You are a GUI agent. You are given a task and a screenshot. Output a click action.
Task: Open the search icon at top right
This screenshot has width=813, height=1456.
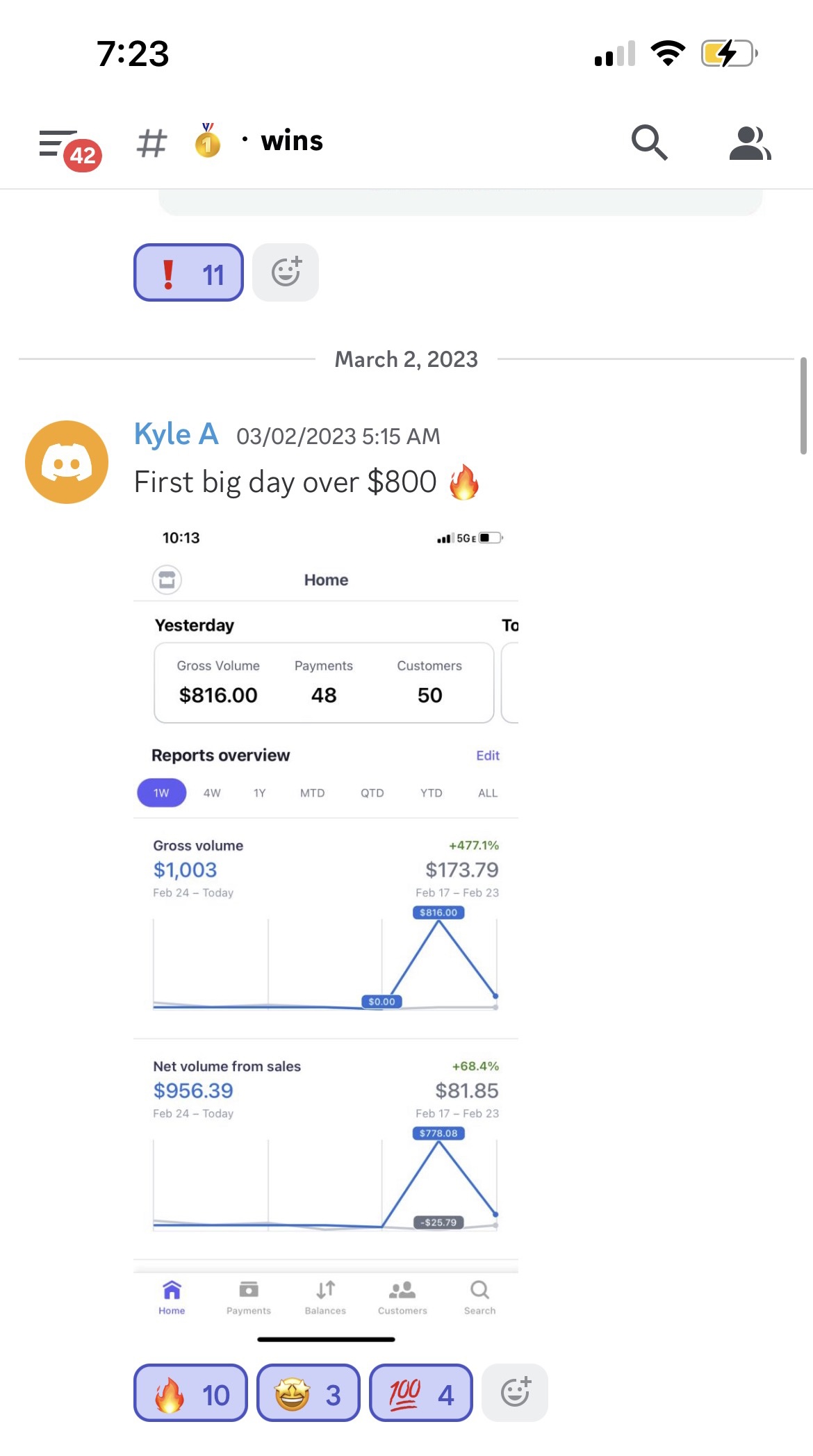(x=649, y=142)
